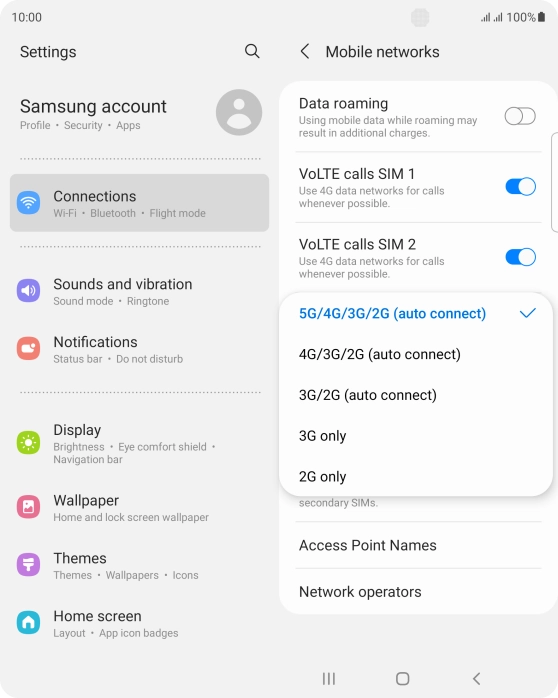Open Connections via its Wi-Fi icon
The image size is (558, 698).
coord(28,203)
